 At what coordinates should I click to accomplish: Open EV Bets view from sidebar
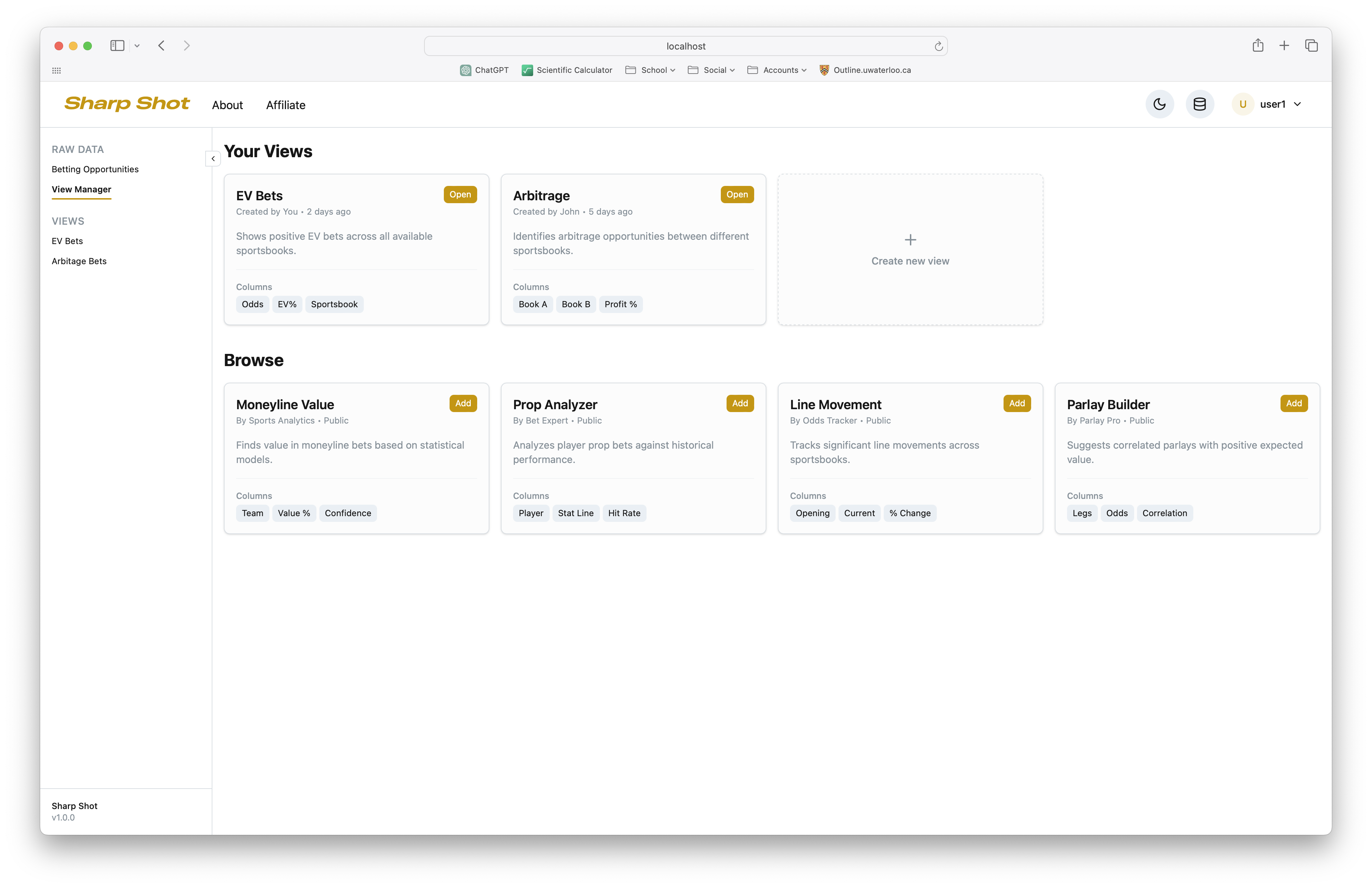pos(67,241)
